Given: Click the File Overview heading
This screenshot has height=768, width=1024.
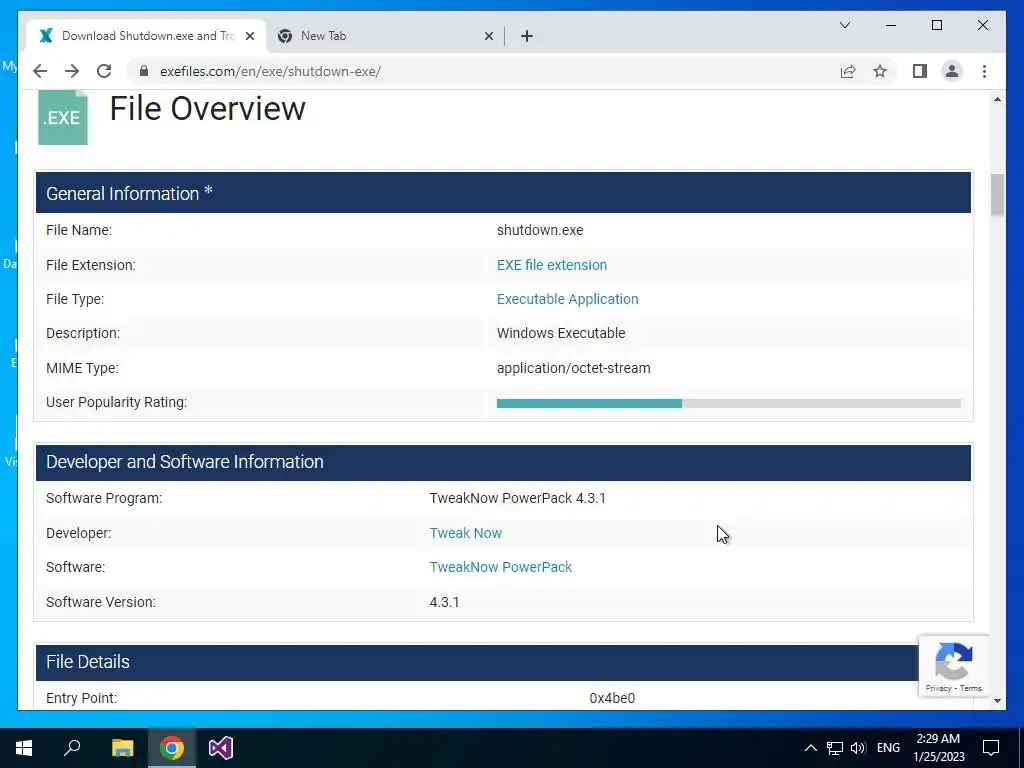Looking at the screenshot, I should [208, 108].
